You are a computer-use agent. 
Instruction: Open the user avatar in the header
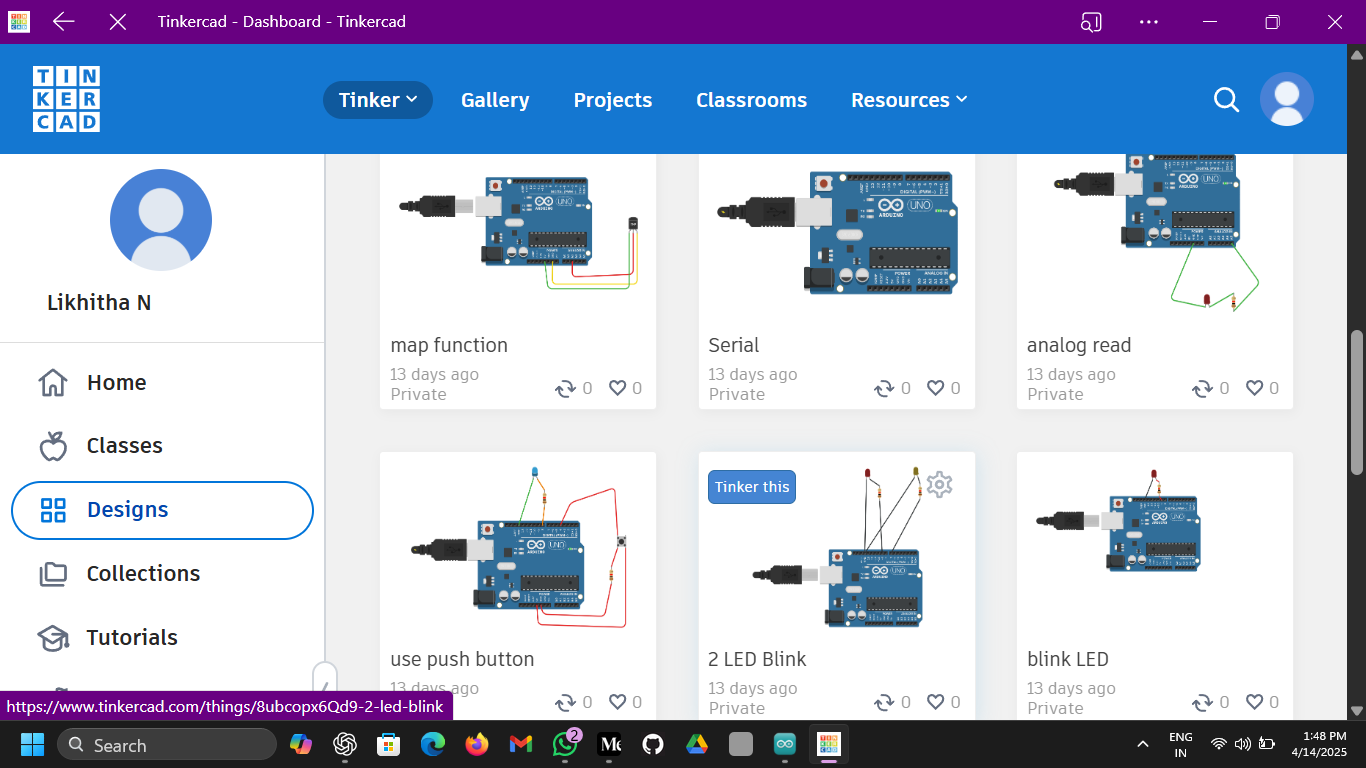[x=1287, y=99]
